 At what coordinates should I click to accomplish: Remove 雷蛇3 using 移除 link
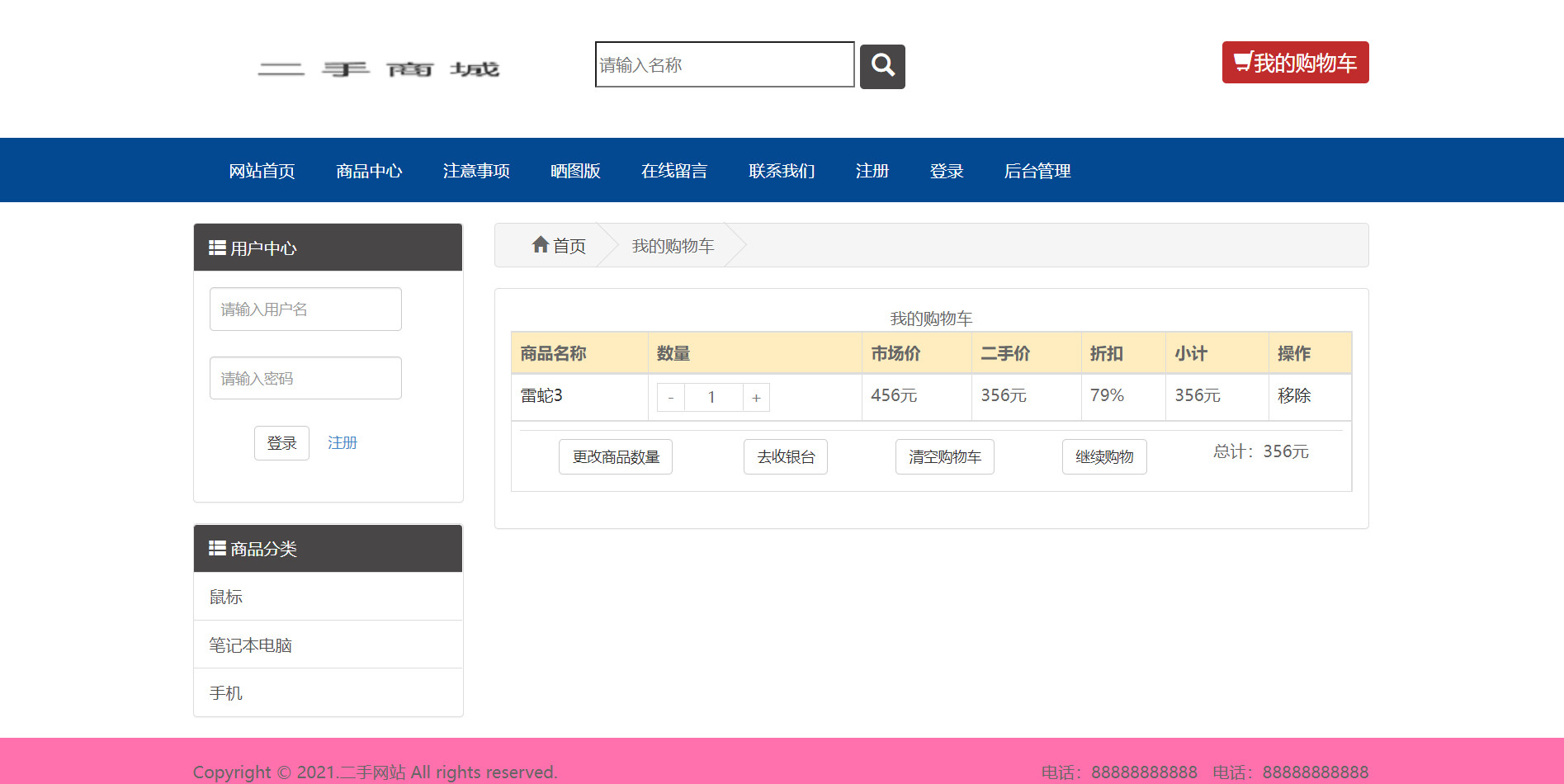[x=1293, y=396]
